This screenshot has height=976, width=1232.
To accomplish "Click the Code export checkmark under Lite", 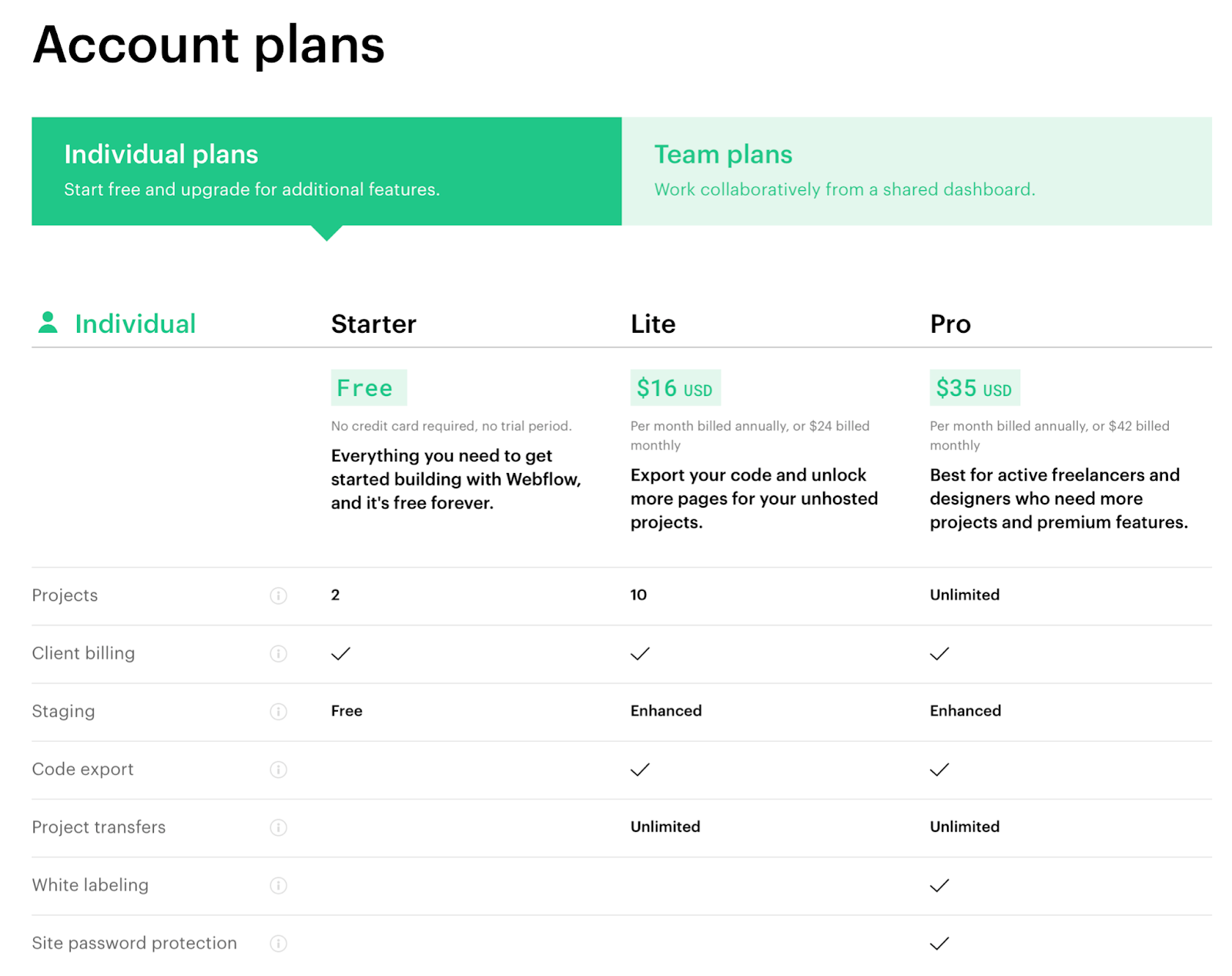I will [x=640, y=770].
